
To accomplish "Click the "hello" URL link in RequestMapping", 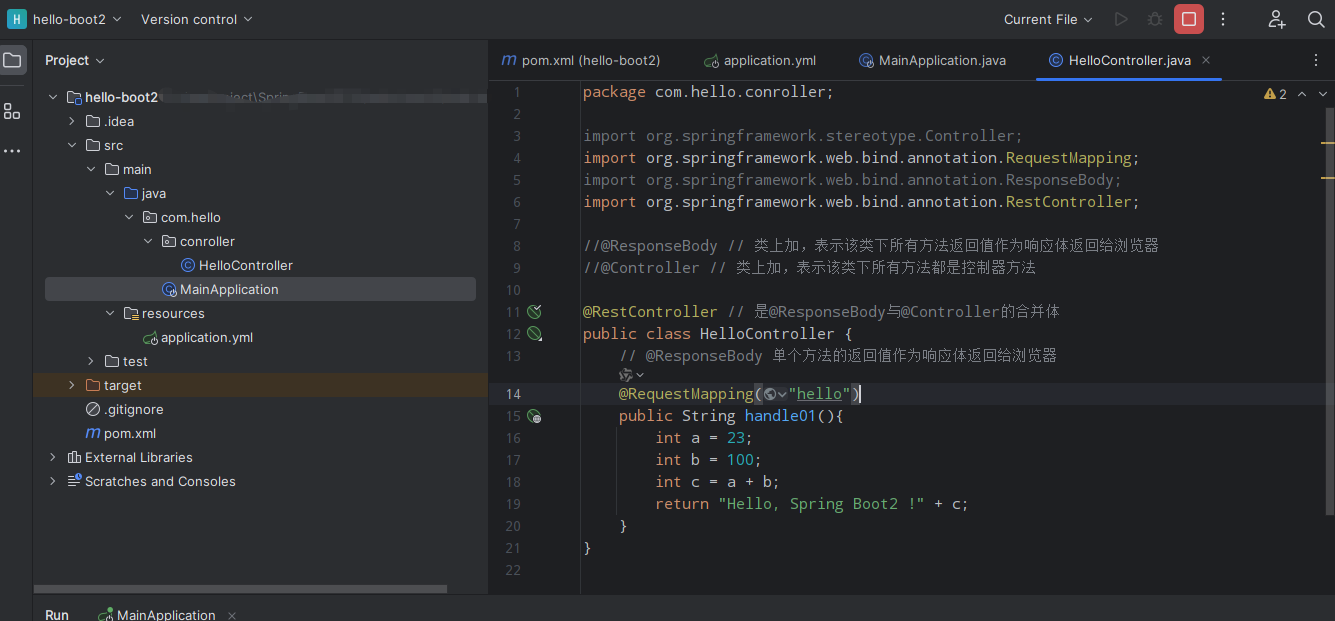I will point(818,394).
